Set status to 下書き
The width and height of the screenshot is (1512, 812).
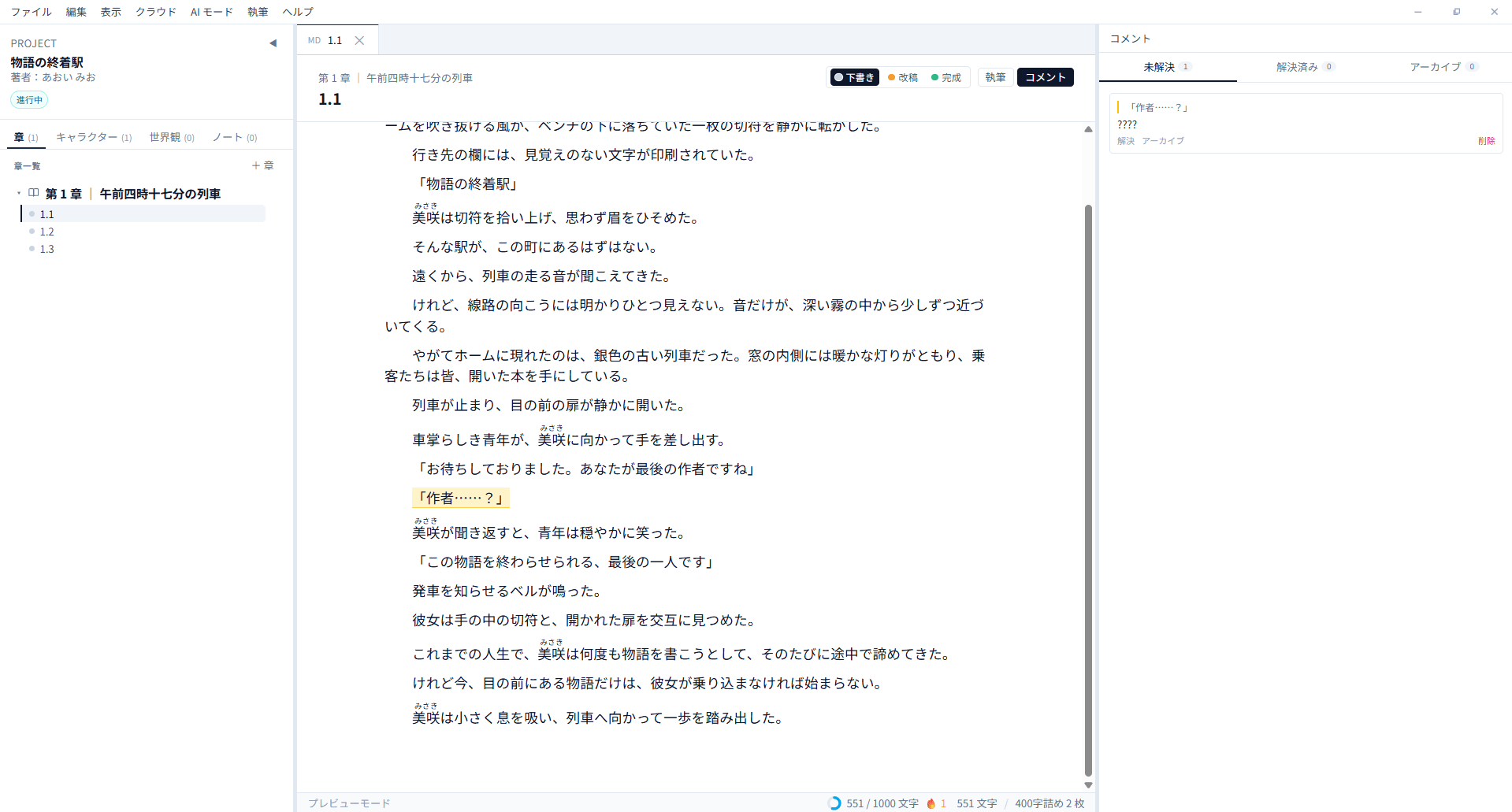(855, 77)
